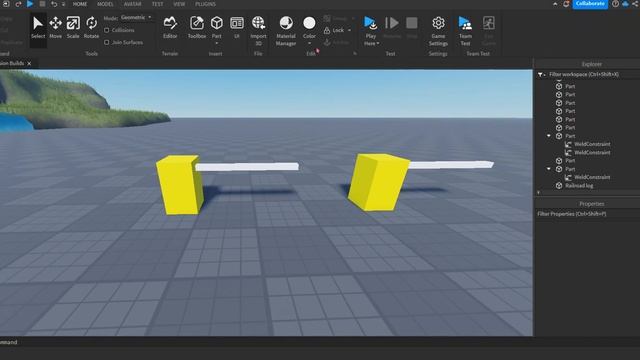640x360 pixels.
Task: Click the Explorer panel title
Action: (x=591, y=64)
